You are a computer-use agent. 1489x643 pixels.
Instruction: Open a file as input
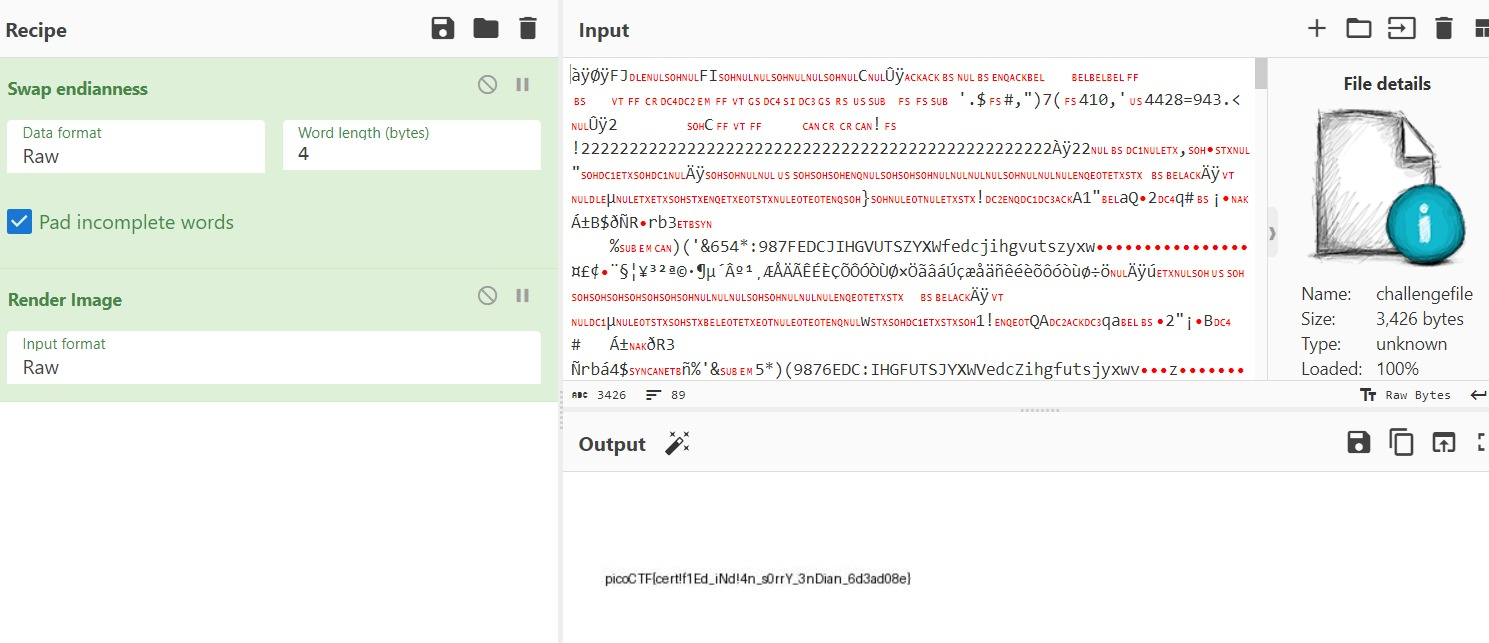coord(1401,29)
